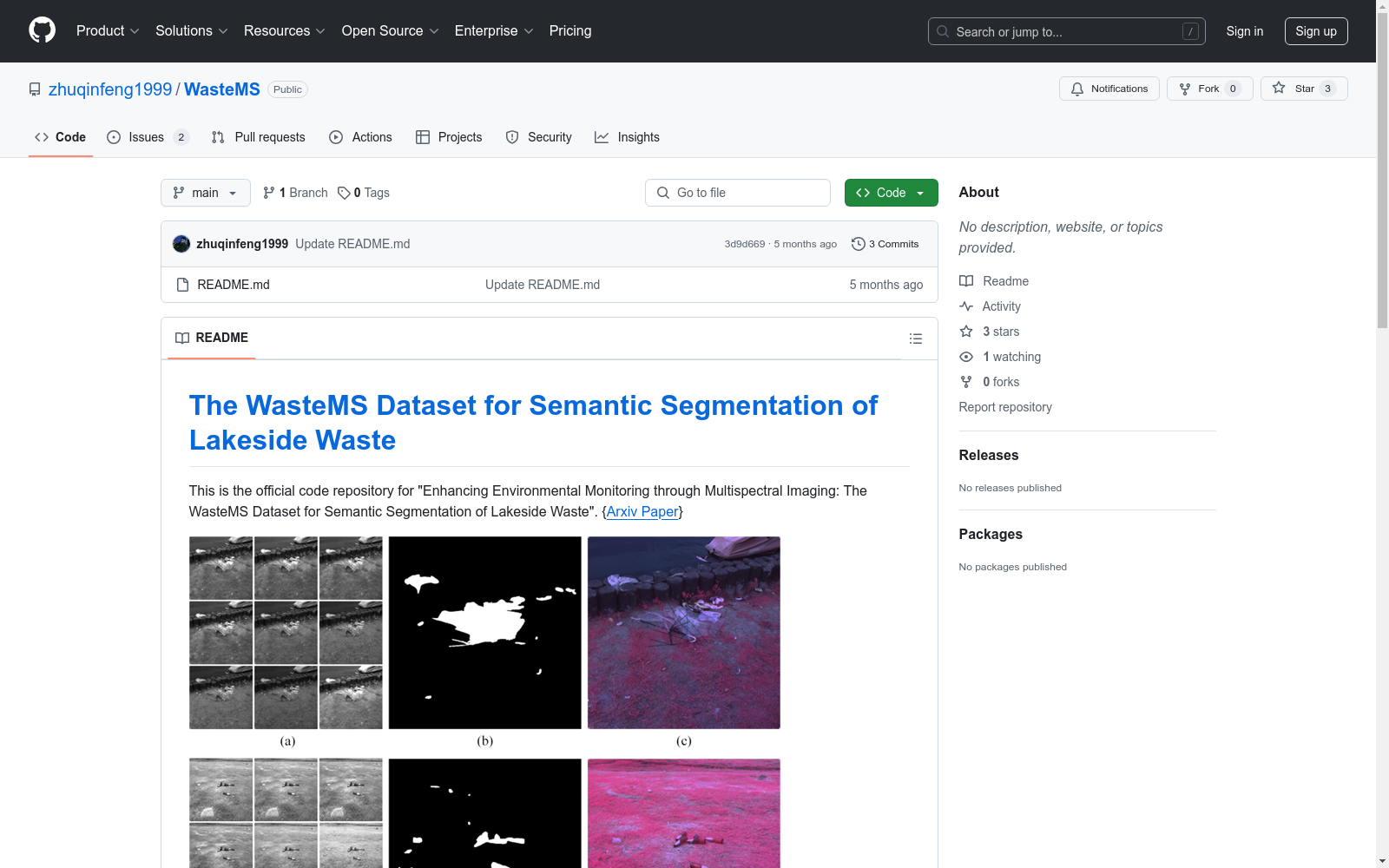Open the Product menu

(x=108, y=30)
